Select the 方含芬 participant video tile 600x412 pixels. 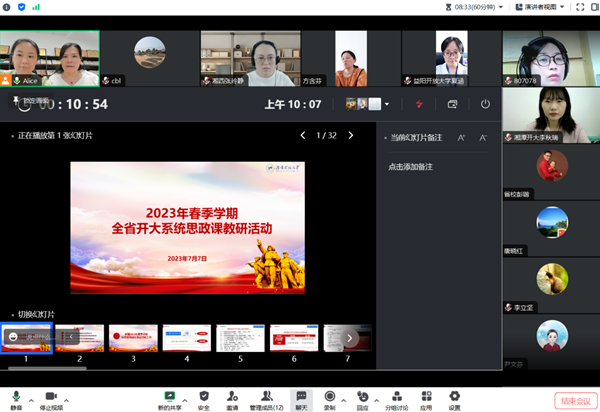point(351,59)
